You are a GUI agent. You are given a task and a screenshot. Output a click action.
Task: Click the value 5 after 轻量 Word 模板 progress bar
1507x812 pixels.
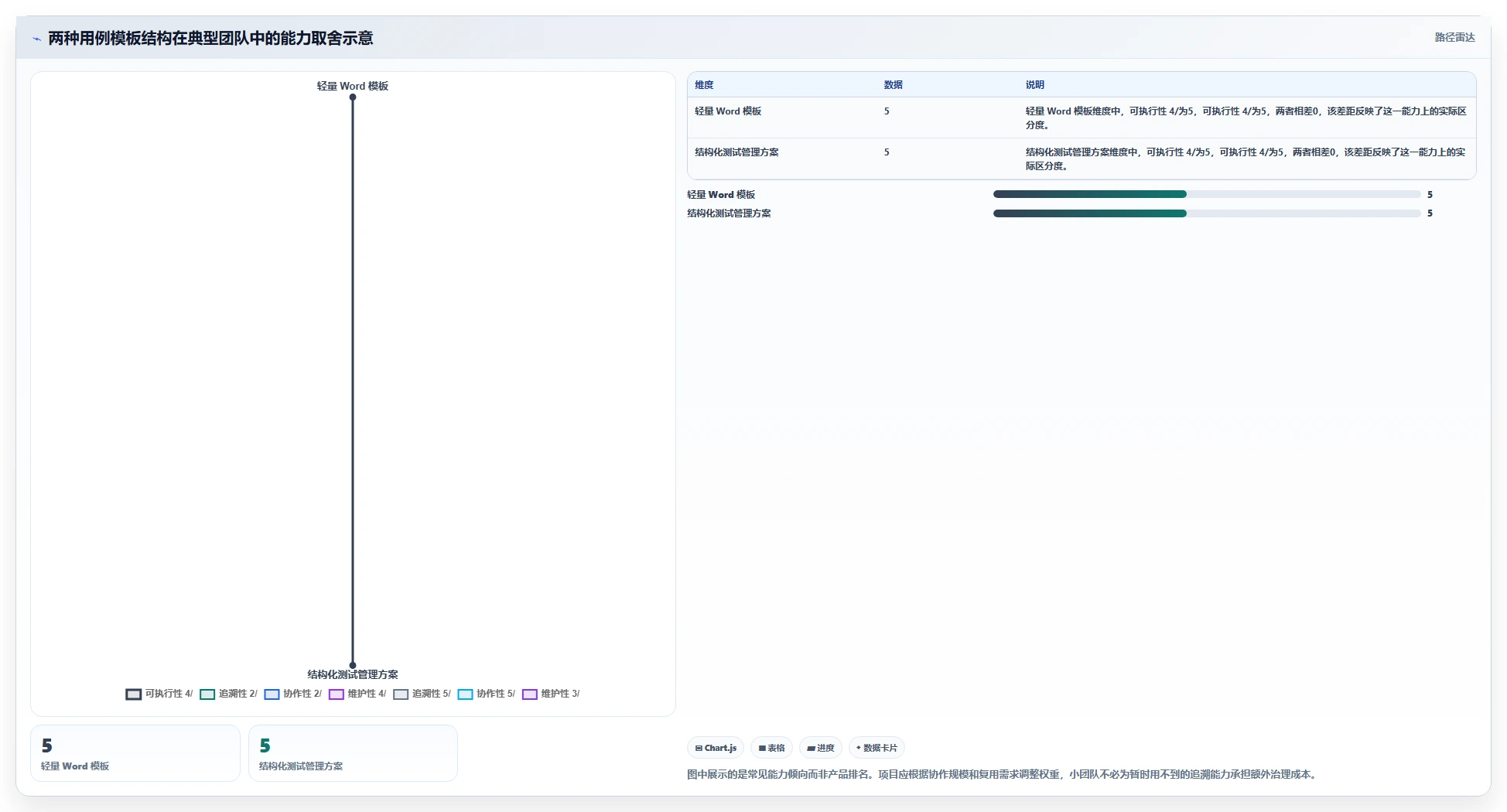1430,195
